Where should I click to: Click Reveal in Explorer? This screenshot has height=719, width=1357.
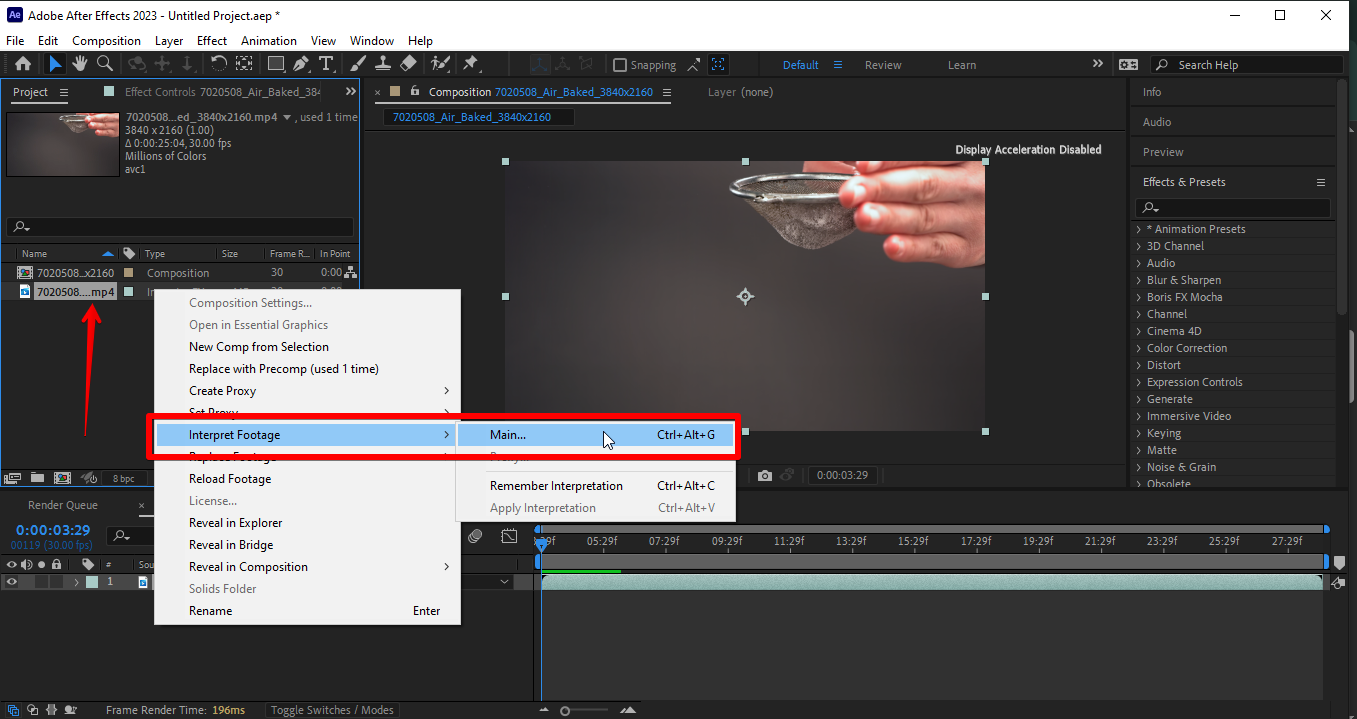235,522
